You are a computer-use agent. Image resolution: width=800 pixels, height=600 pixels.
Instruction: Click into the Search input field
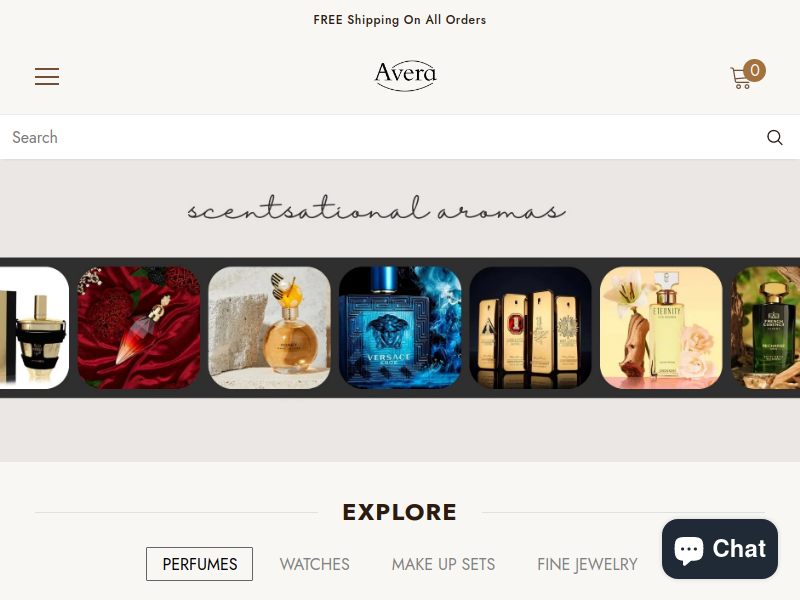click(x=383, y=137)
